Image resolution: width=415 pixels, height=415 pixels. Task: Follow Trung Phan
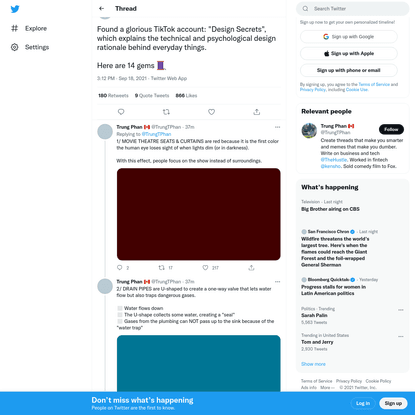click(391, 129)
